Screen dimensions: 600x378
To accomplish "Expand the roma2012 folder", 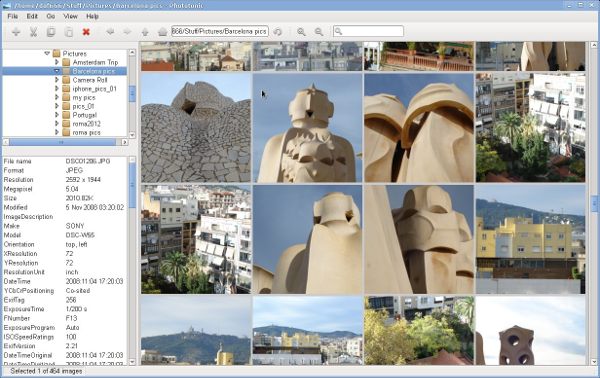I will coord(57,124).
